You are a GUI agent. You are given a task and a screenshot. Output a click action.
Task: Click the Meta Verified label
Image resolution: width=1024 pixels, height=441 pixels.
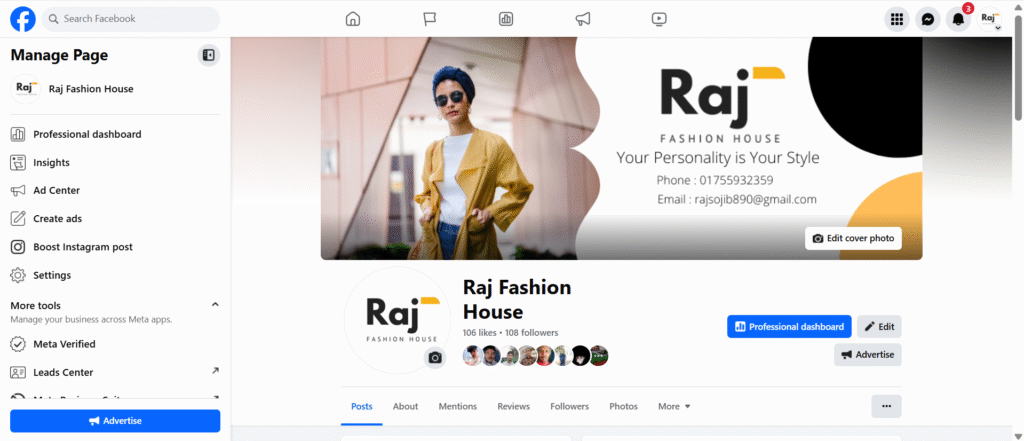(64, 344)
